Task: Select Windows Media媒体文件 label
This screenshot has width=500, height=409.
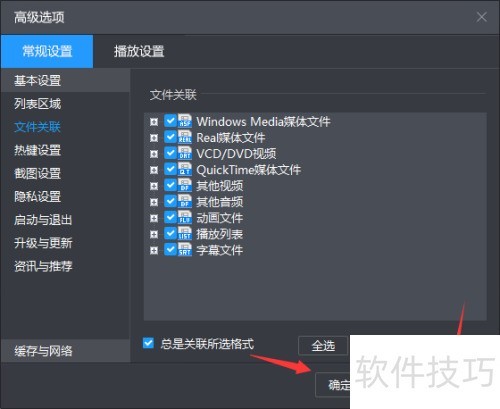Action: click(x=263, y=121)
